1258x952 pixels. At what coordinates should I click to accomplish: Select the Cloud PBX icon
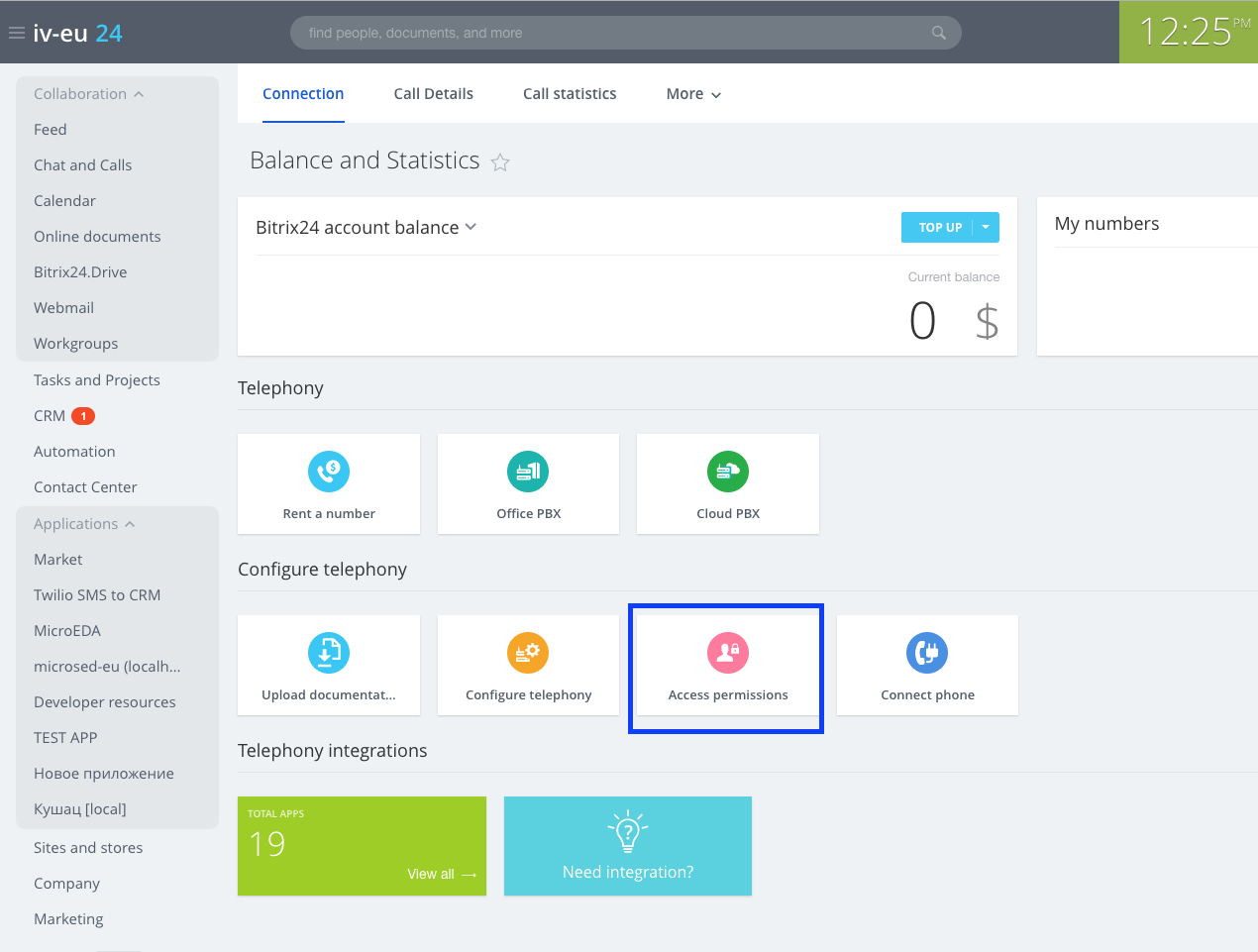[728, 472]
